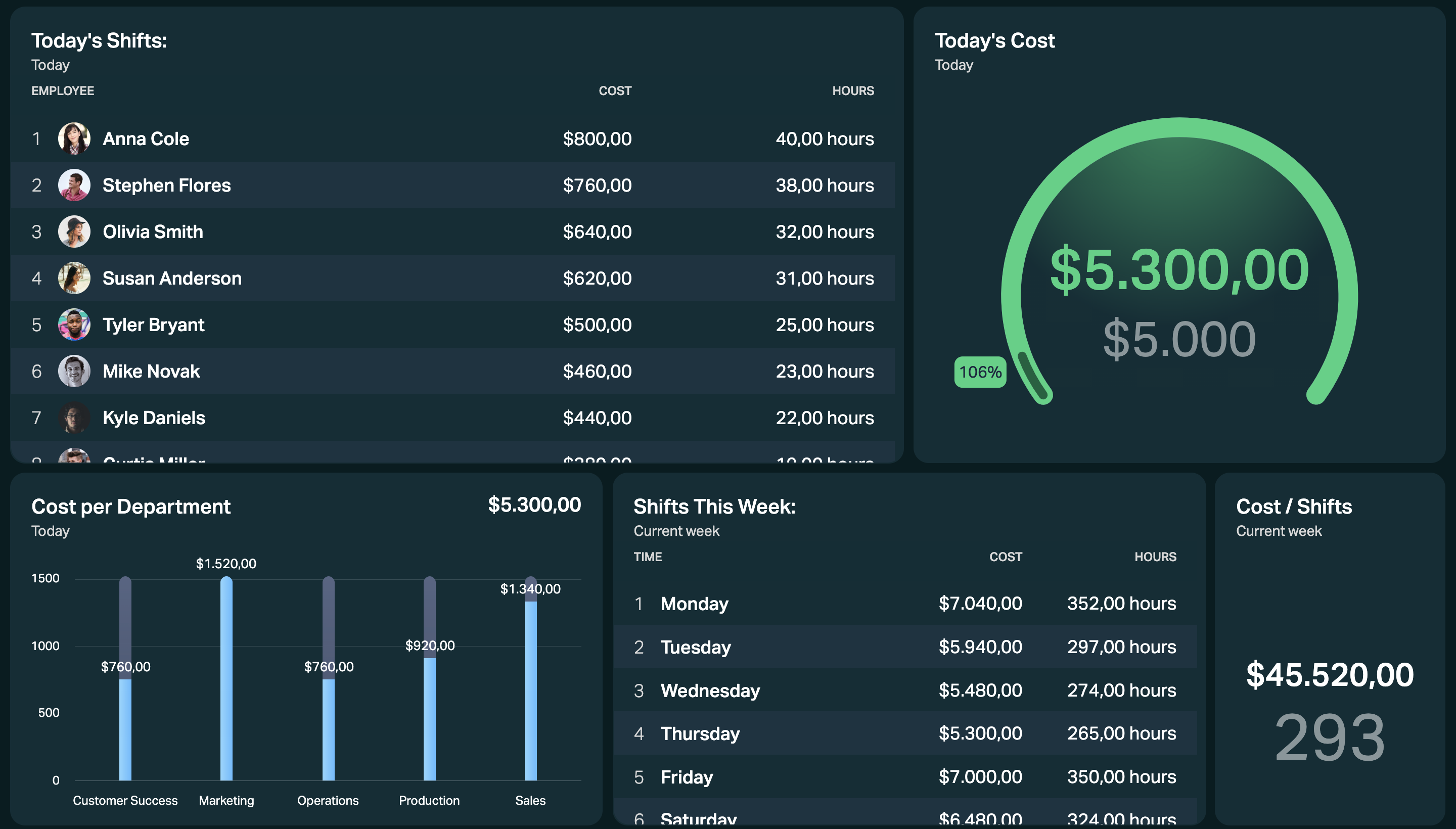Select Mike Novak's avatar photo
The image size is (1456, 829).
click(74, 371)
